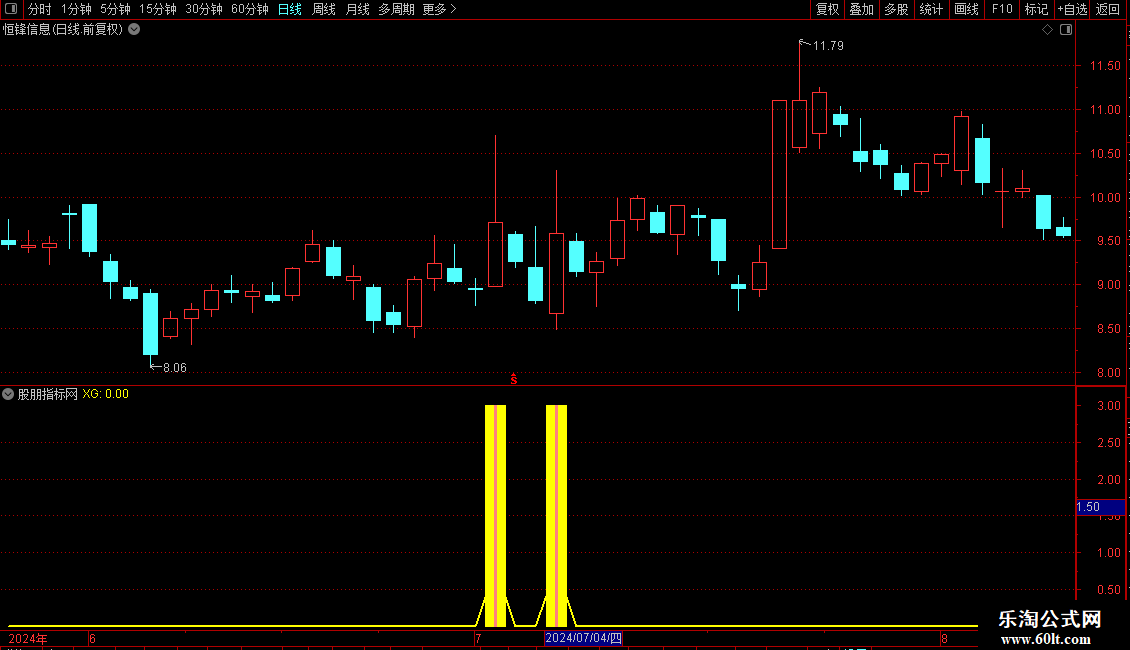Switch to the 周线 weekly chart
Image resolution: width=1130 pixels, height=650 pixels.
(324, 9)
